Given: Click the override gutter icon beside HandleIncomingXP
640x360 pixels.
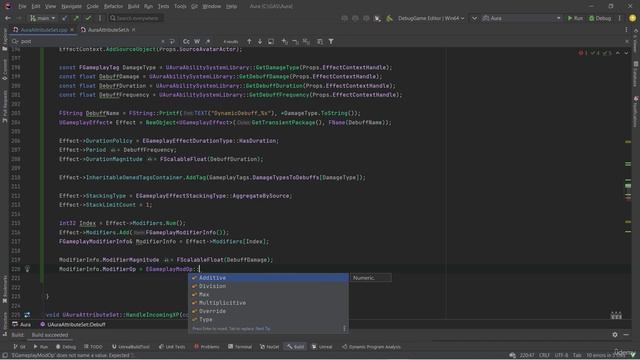Looking at the screenshot, I should coord(27,315).
